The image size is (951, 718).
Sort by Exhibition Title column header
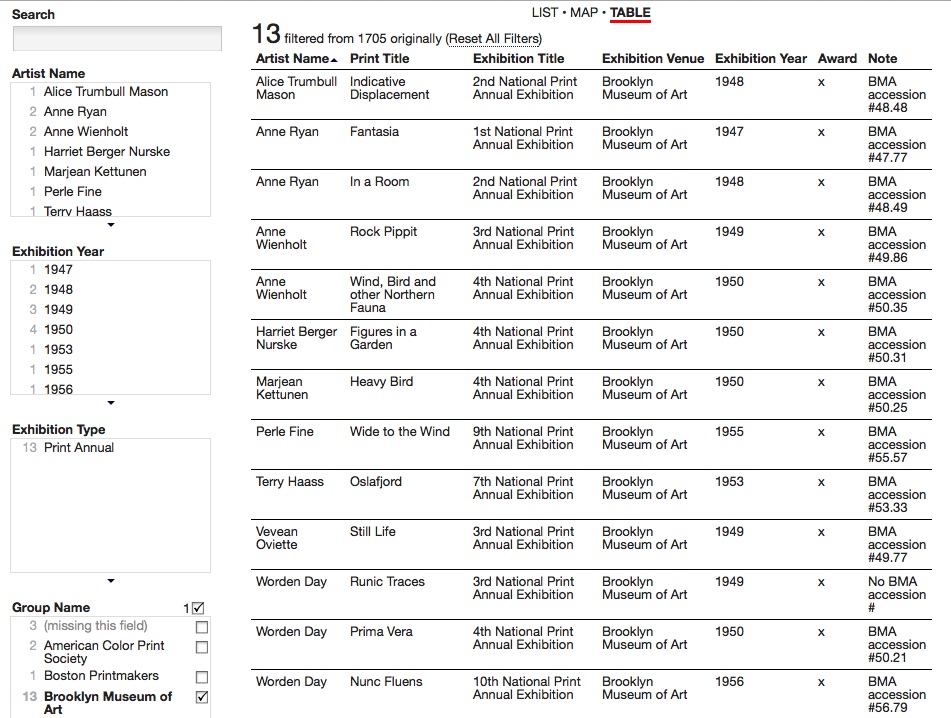519,59
